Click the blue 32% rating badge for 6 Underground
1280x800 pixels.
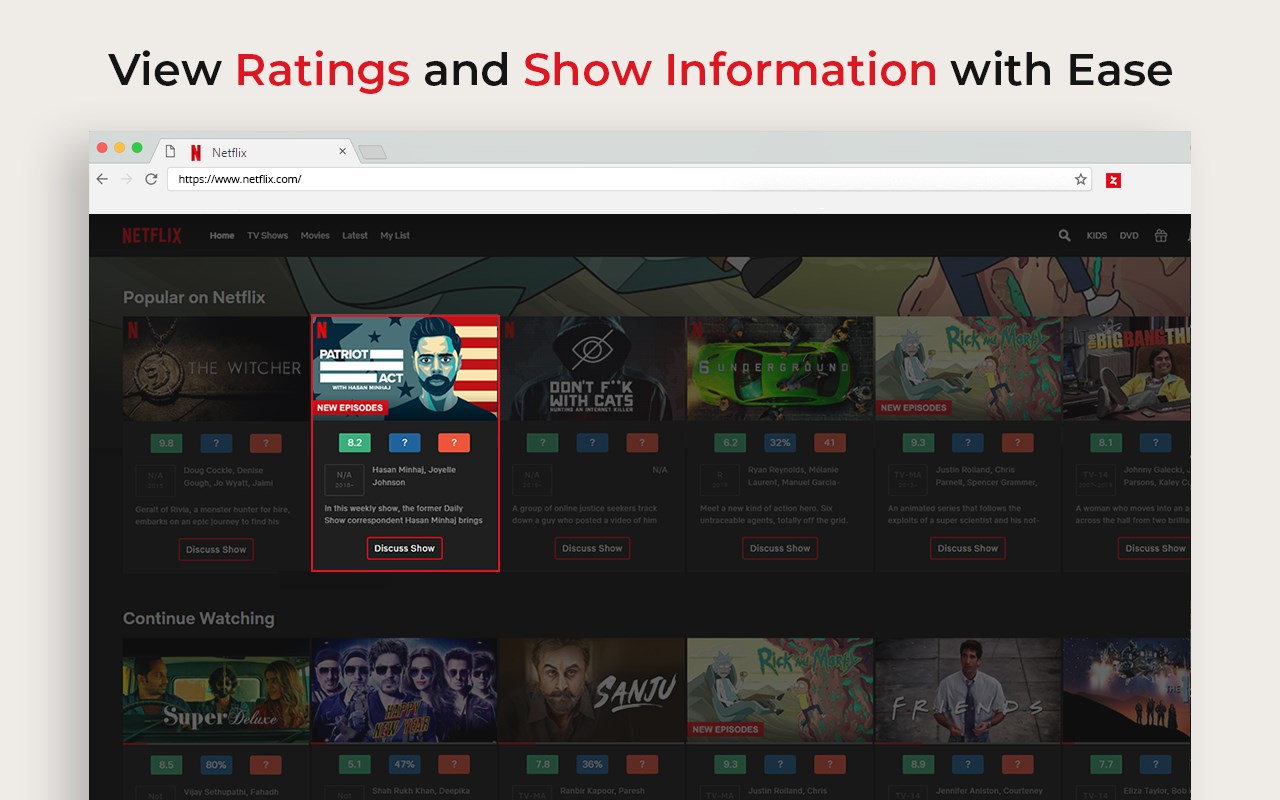pos(780,443)
